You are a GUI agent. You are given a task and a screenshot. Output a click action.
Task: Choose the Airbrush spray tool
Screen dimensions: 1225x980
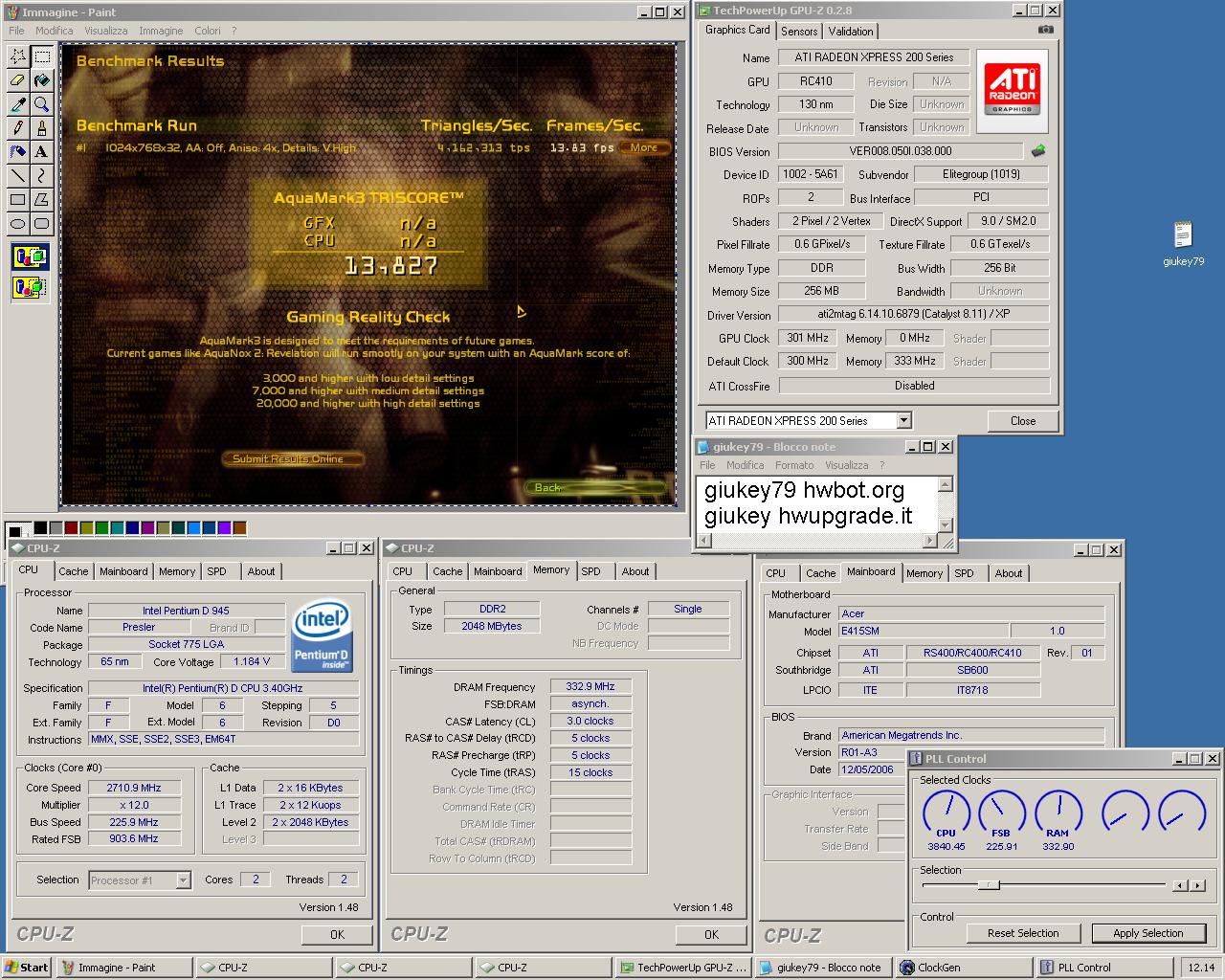(x=17, y=152)
